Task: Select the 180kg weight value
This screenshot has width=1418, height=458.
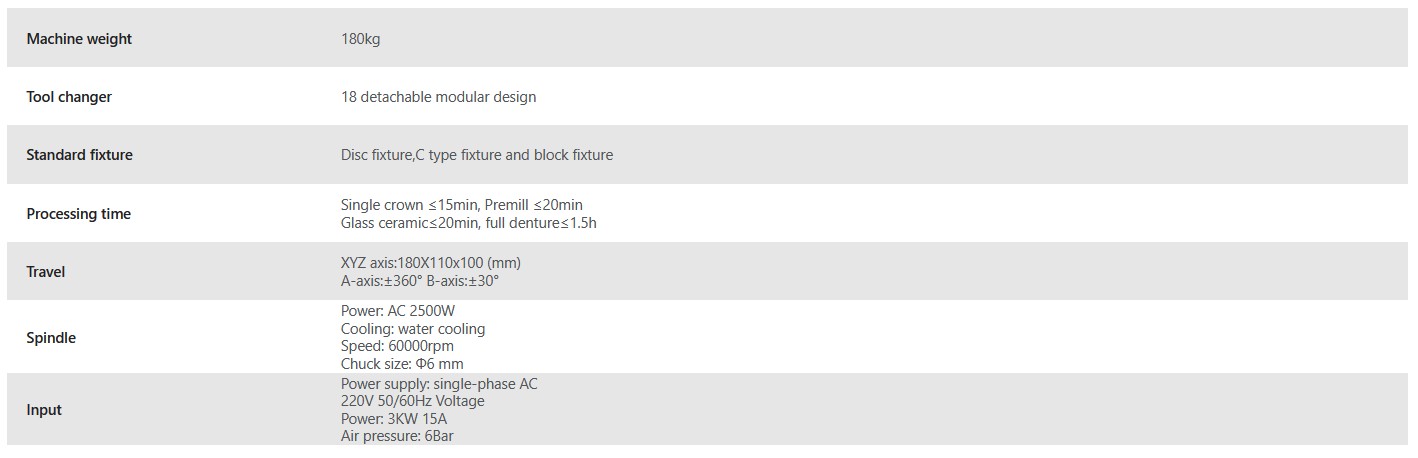Action: [360, 39]
